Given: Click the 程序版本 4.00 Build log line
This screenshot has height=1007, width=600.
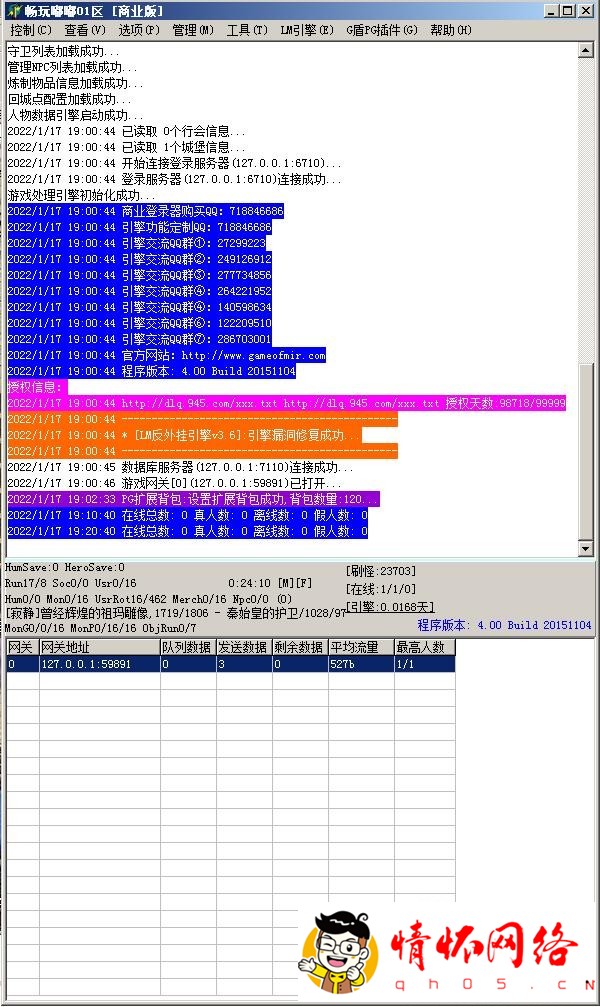Looking at the screenshot, I should point(152,371).
